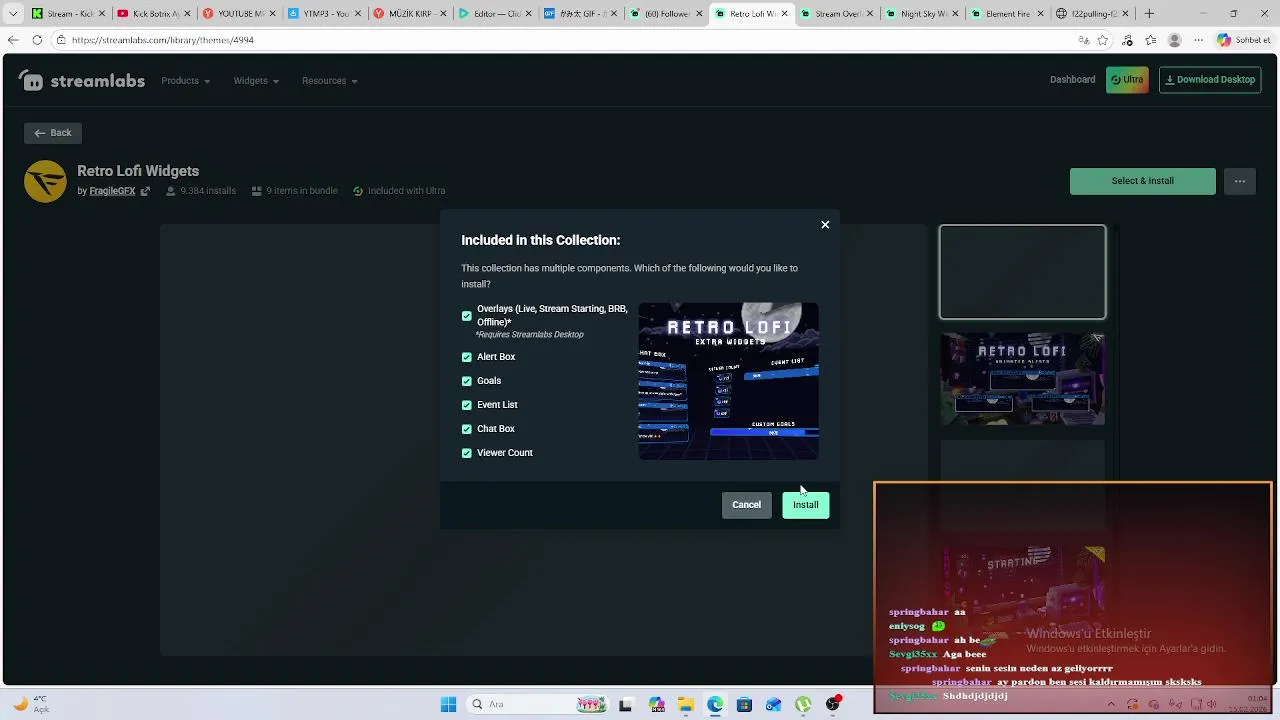This screenshot has height=720, width=1280.
Task: Open Microsoft Edge from taskbar
Action: [715, 705]
